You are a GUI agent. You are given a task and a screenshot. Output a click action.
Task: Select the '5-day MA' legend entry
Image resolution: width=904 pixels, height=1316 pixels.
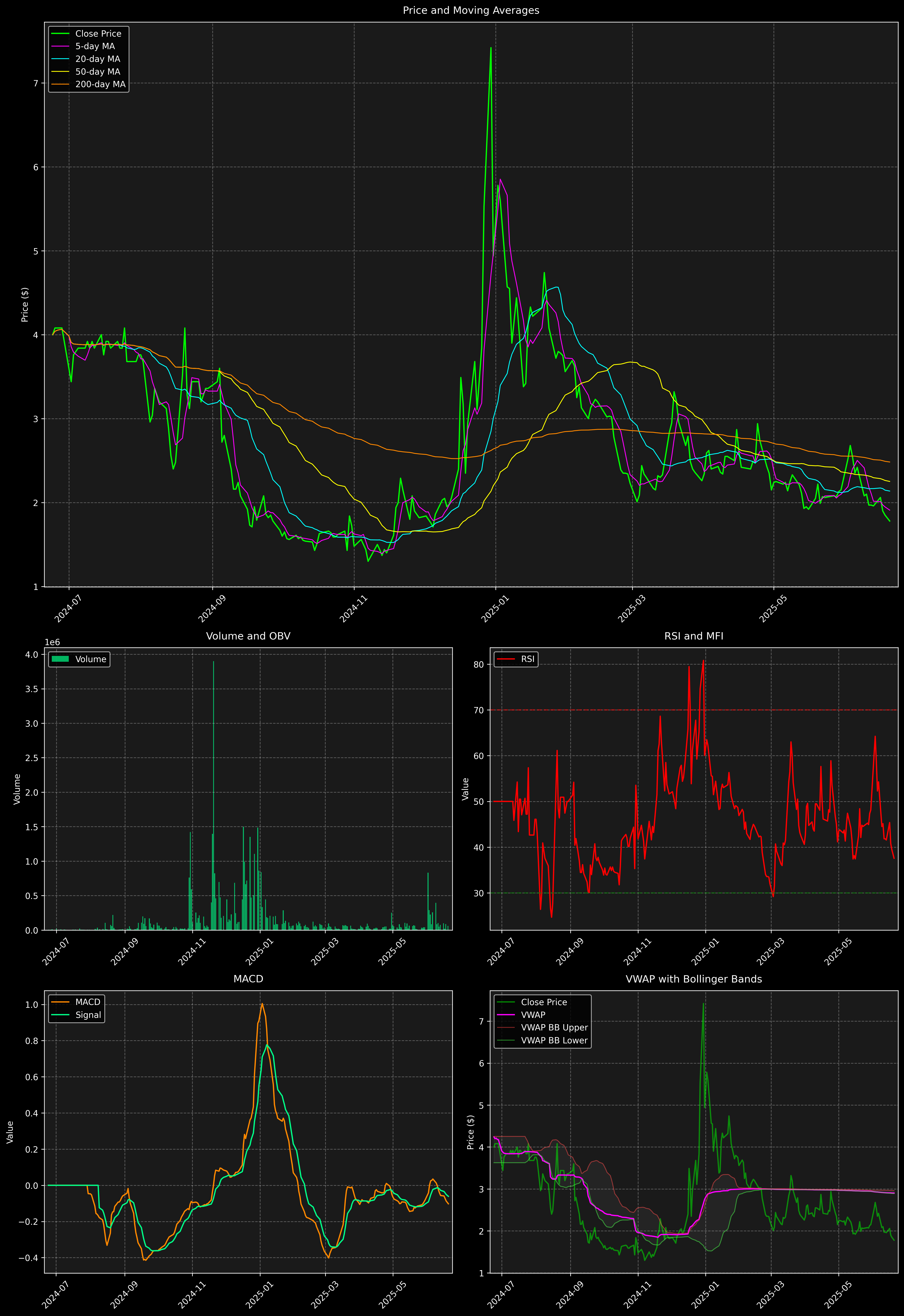coord(95,47)
